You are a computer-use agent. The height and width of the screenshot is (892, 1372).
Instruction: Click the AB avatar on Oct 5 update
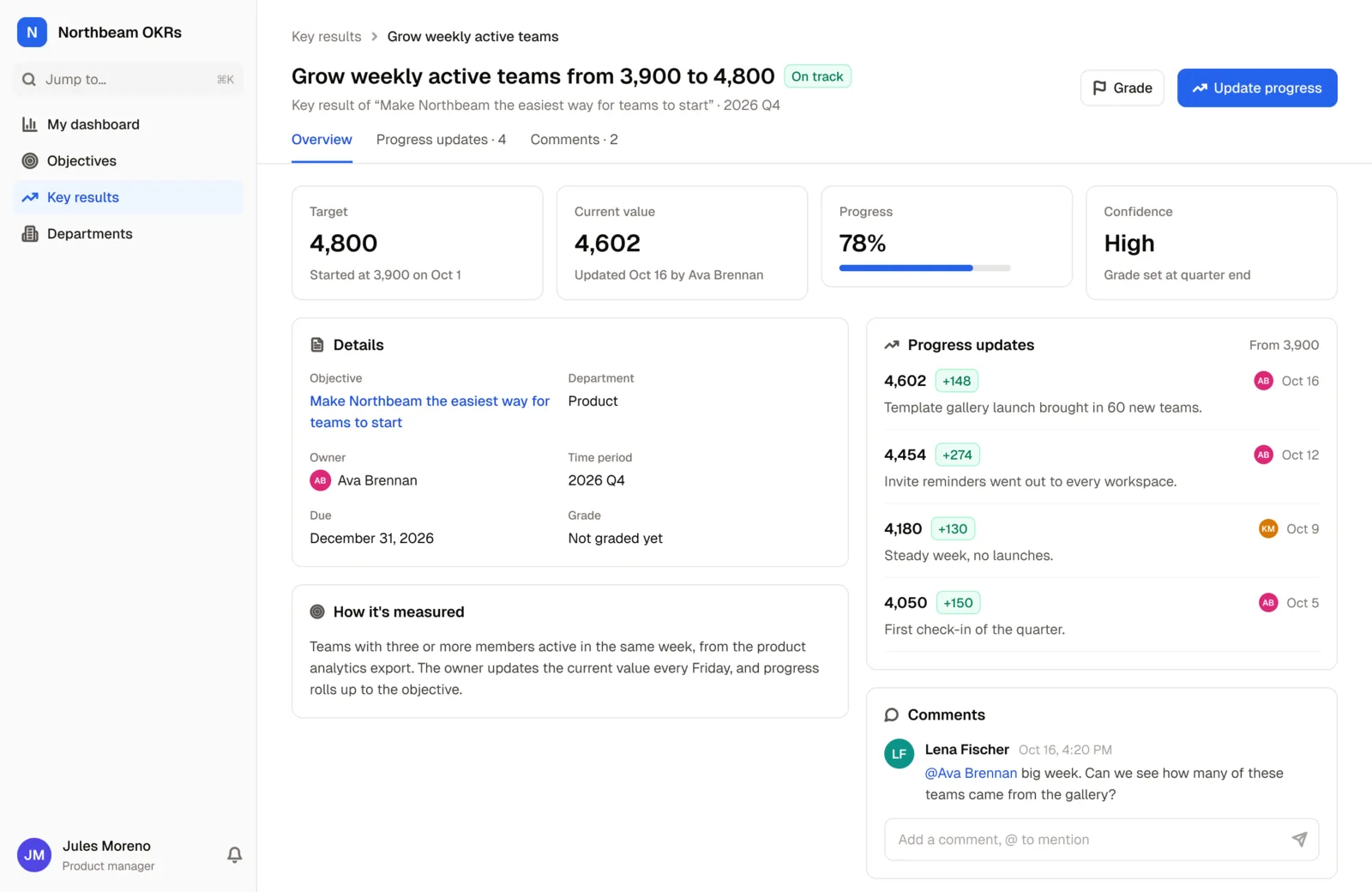[1268, 603]
